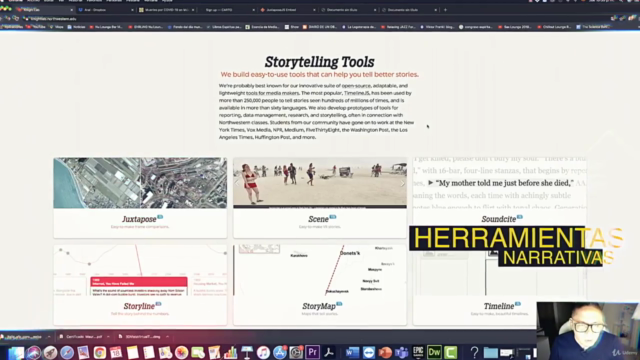This screenshot has height=360, width=640.
Task: Open Google Chrome from the dock
Action: (x=100, y=353)
